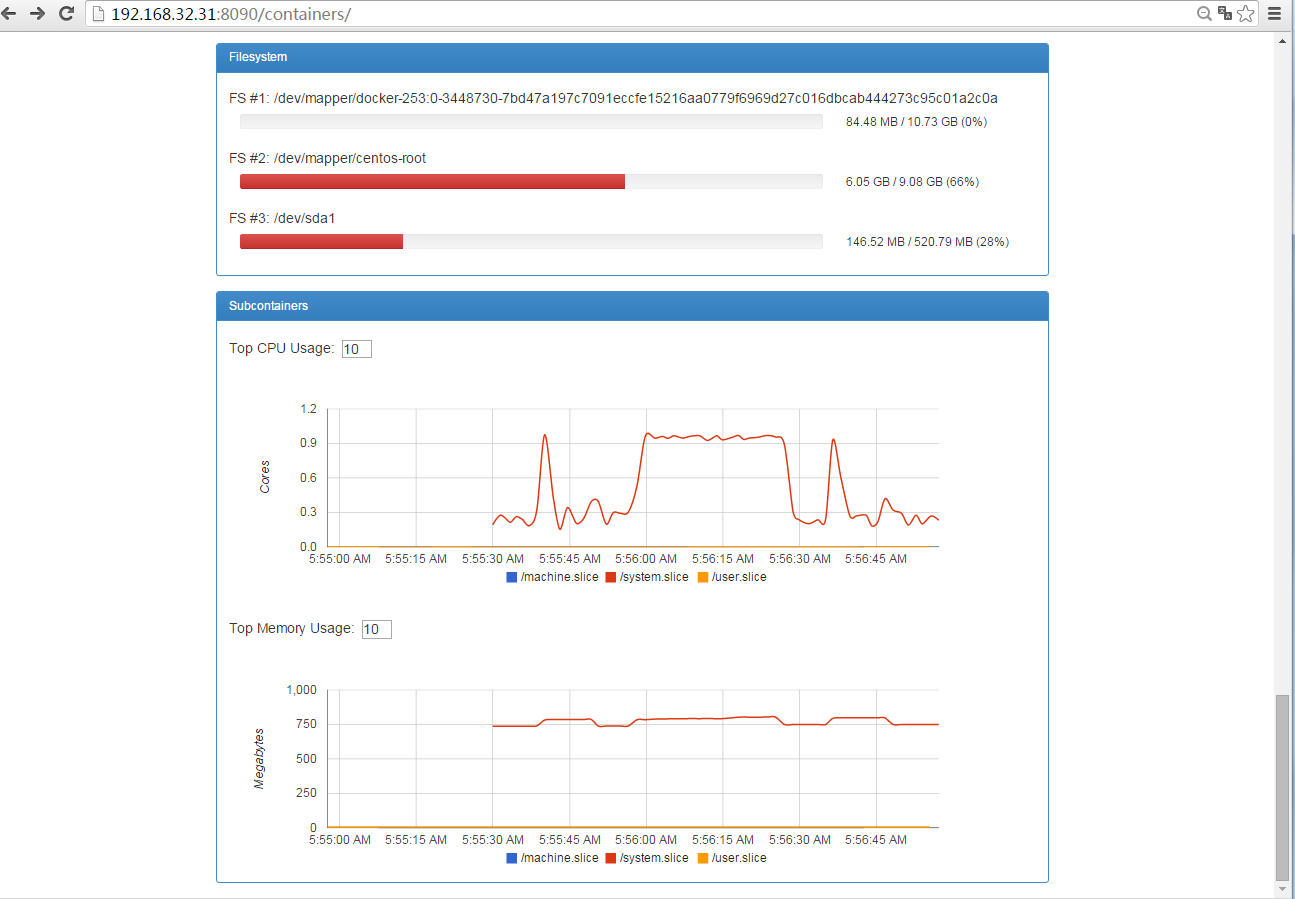Edit the Top Memory Usage count field

377,629
